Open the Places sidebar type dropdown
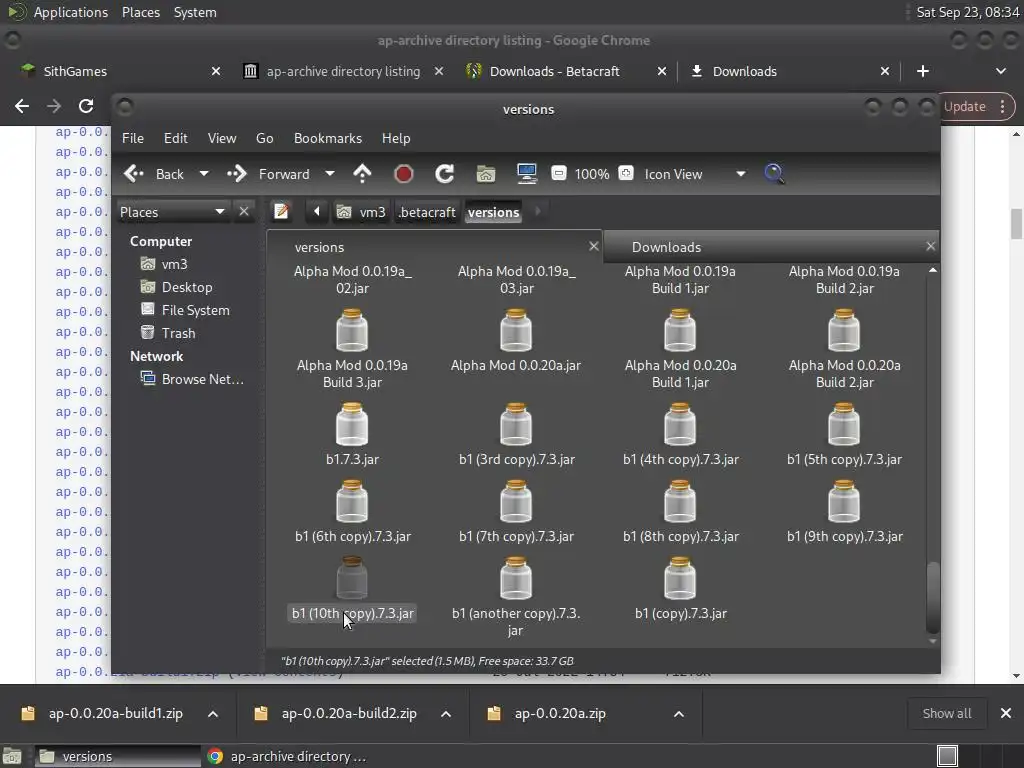 click(172, 212)
